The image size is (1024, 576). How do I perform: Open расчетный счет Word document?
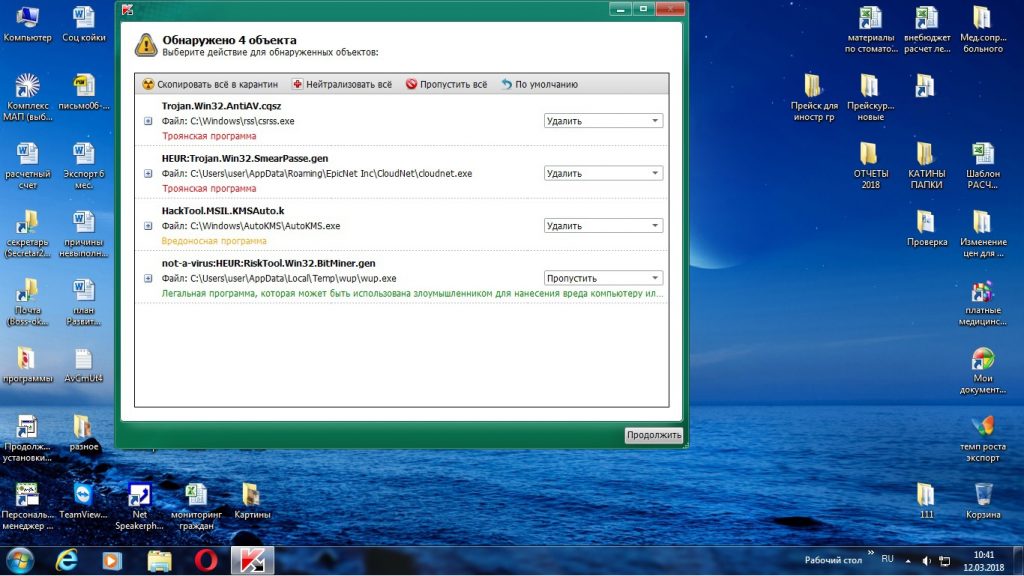click(27, 153)
